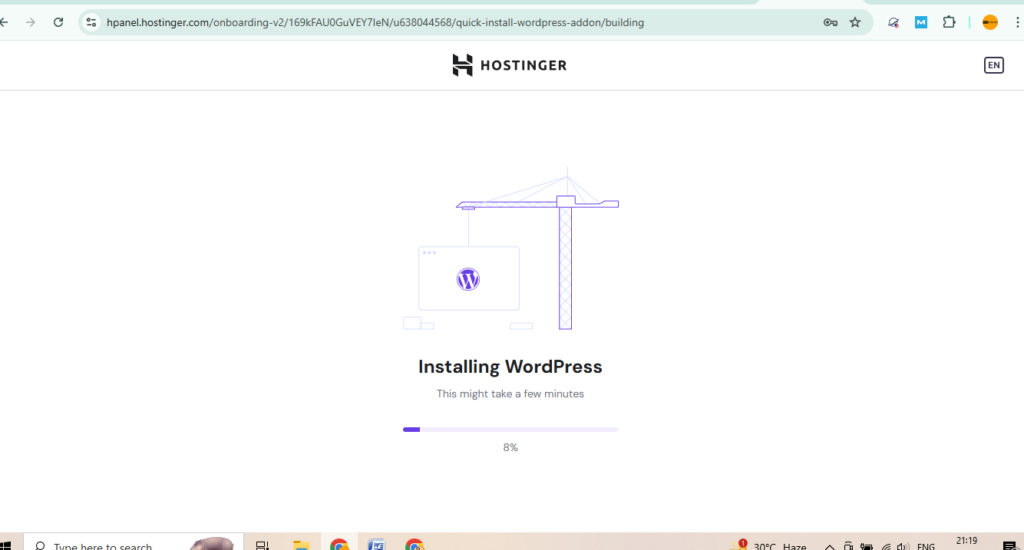Open the Extensions puzzle icon
This screenshot has width=1024, height=550.
point(949,22)
